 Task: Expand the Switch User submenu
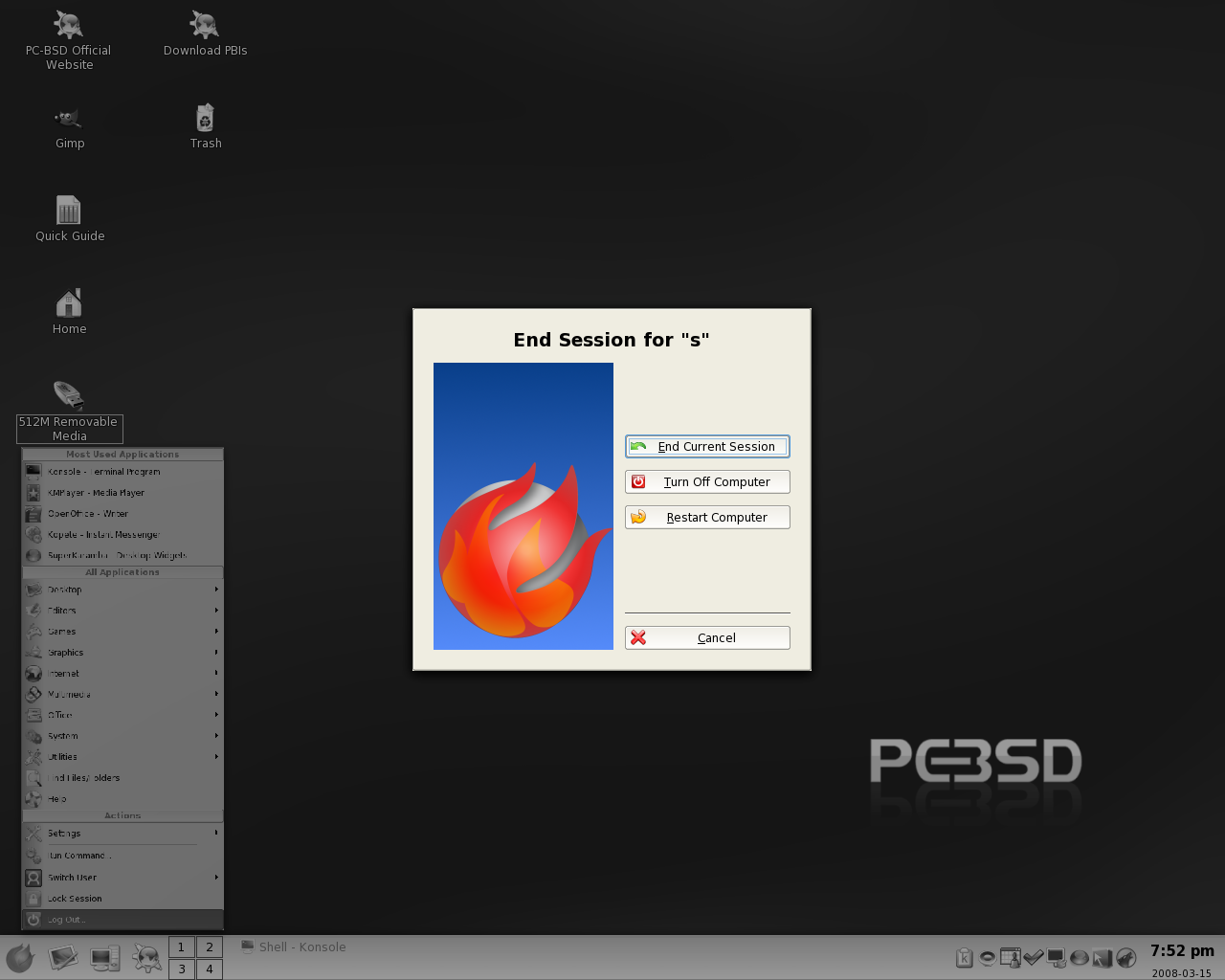click(x=122, y=878)
